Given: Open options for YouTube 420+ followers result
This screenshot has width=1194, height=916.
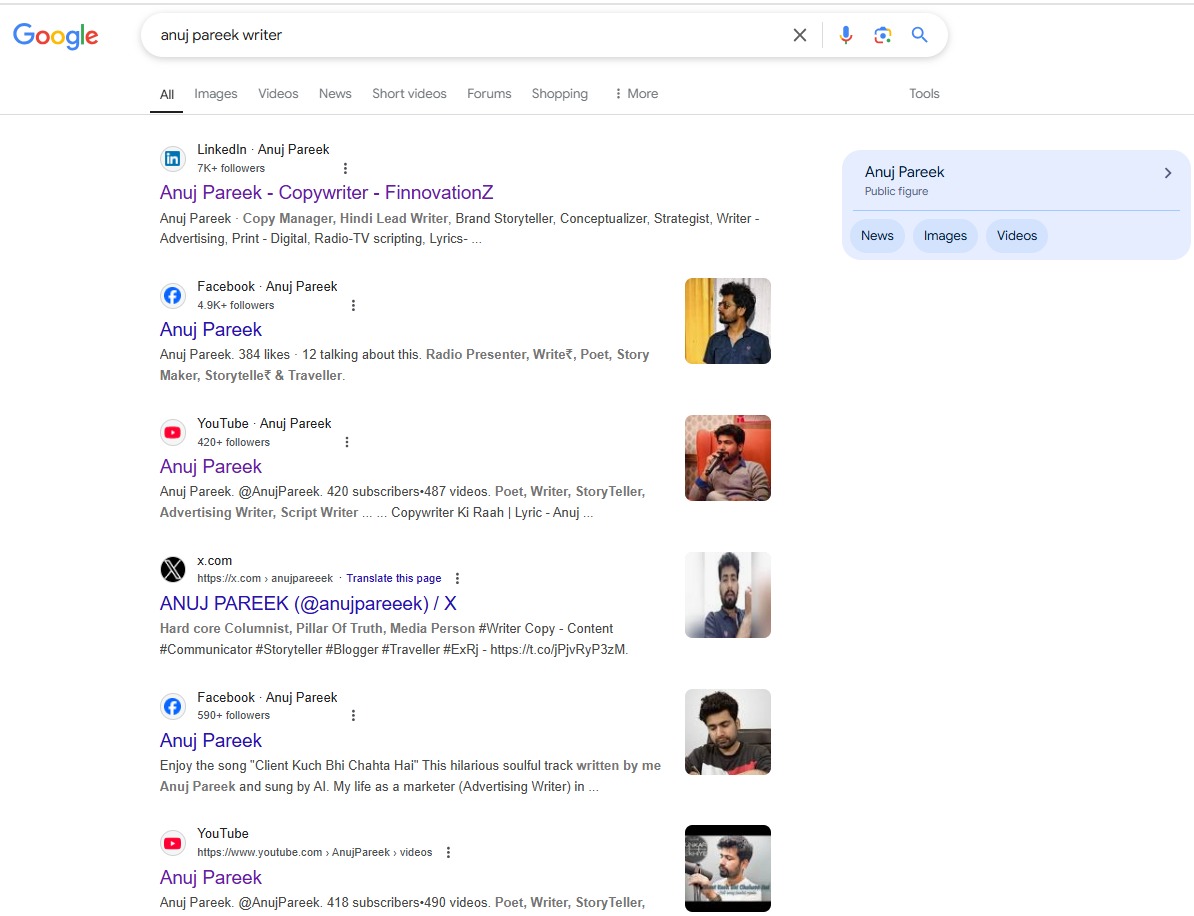Looking at the screenshot, I should pyautogui.click(x=346, y=442).
